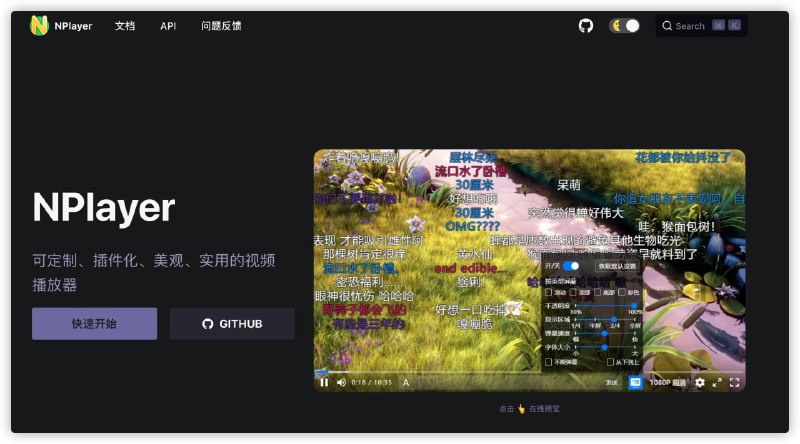Image resolution: width=800 pixels, height=444 pixels.
Task: Click the 快速开始 button
Action: click(94, 324)
